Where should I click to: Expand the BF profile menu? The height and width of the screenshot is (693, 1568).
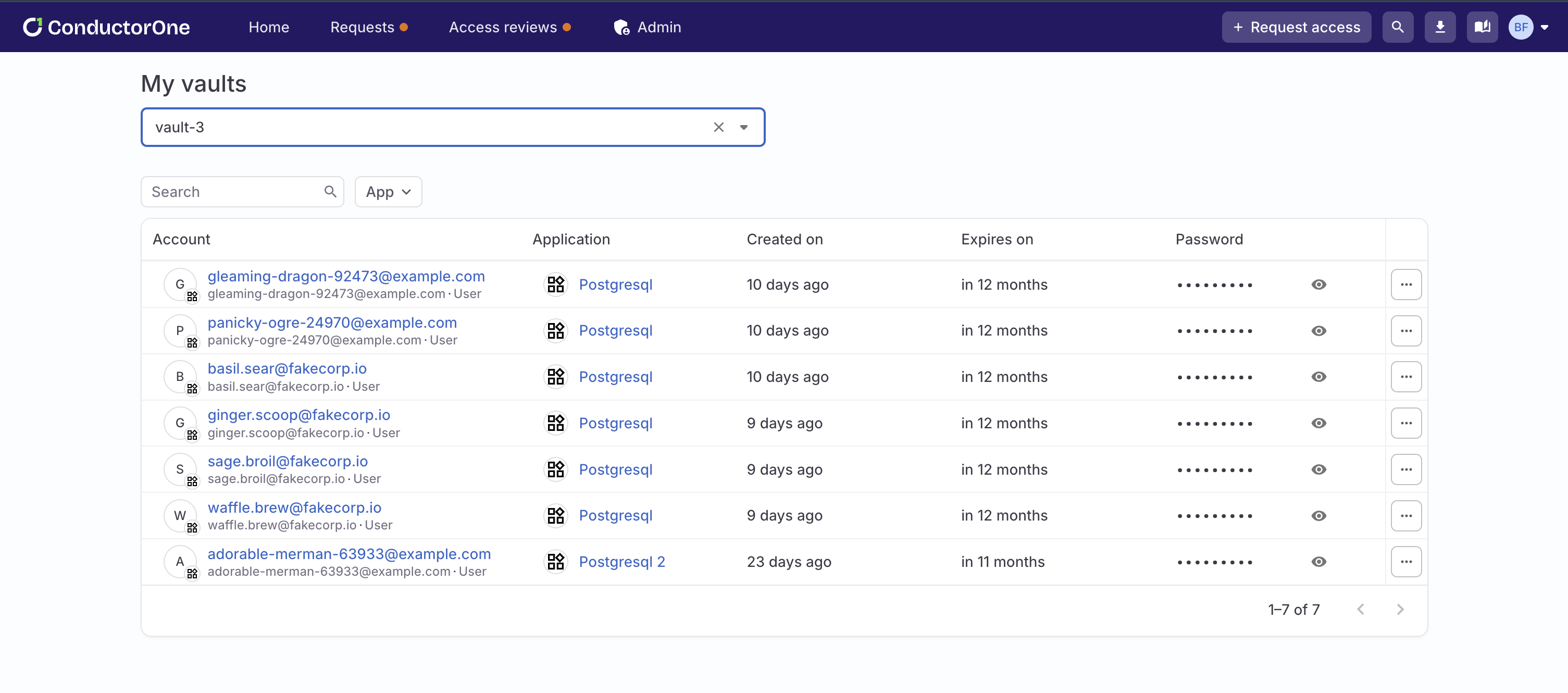1529,27
